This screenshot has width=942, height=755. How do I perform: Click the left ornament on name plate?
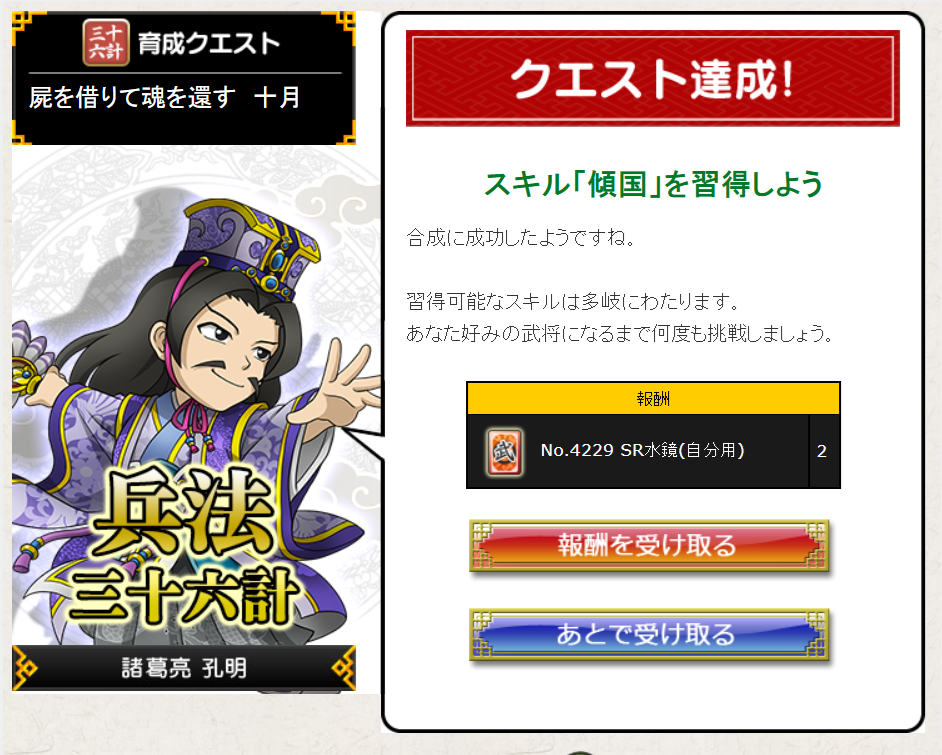click(25, 668)
